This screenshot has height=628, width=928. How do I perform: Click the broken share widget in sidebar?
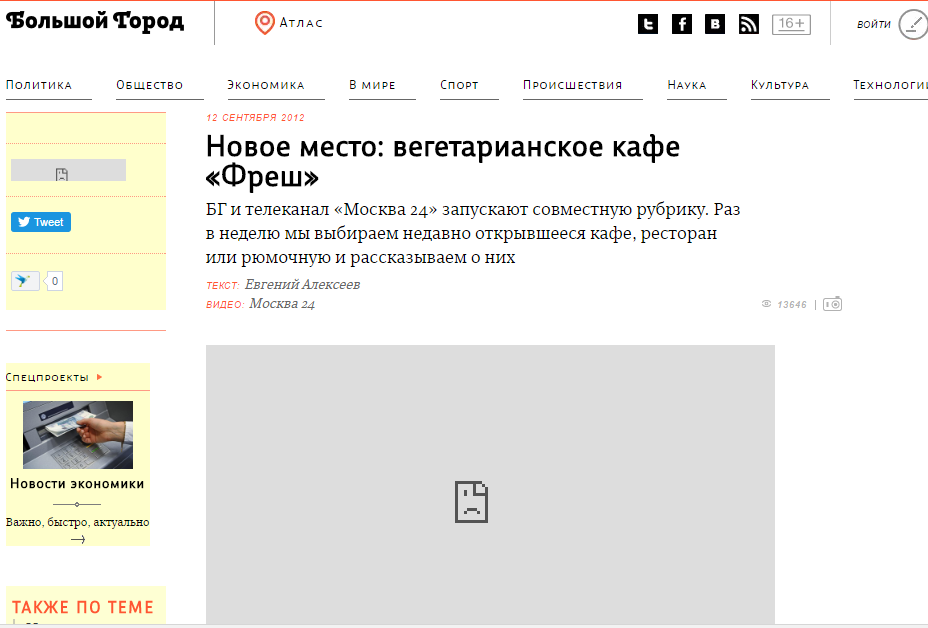[x=69, y=170]
